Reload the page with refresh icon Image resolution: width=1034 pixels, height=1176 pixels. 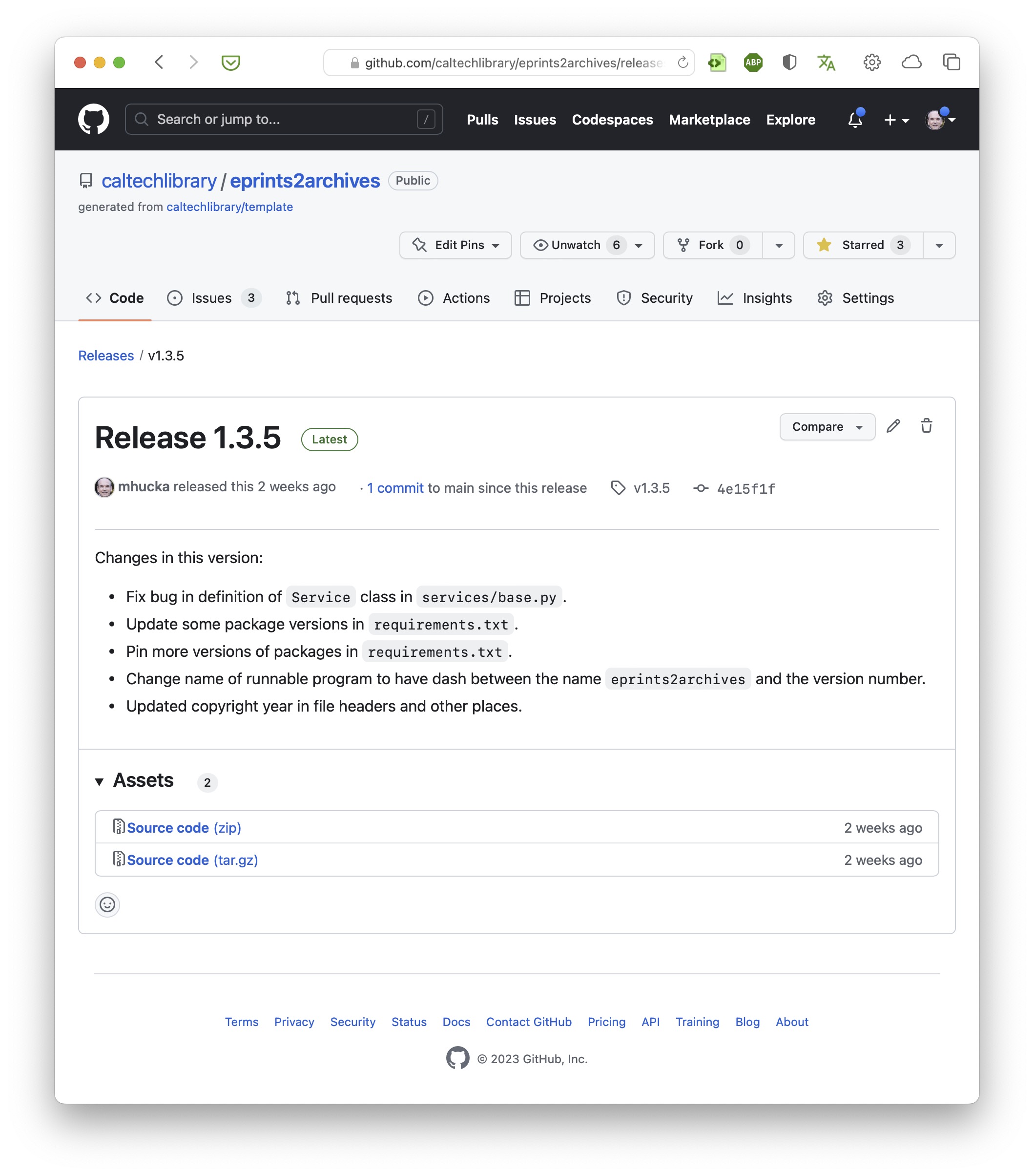[x=682, y=62]
